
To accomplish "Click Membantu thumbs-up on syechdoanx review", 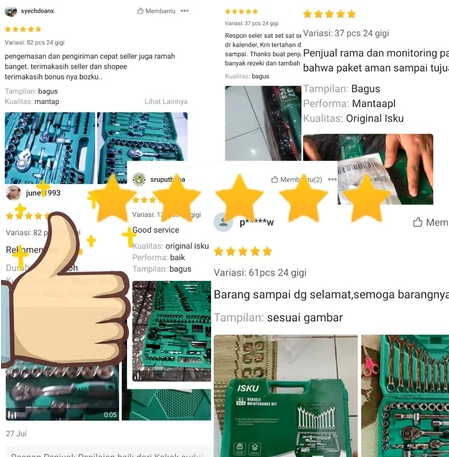I will click(140, 11).
